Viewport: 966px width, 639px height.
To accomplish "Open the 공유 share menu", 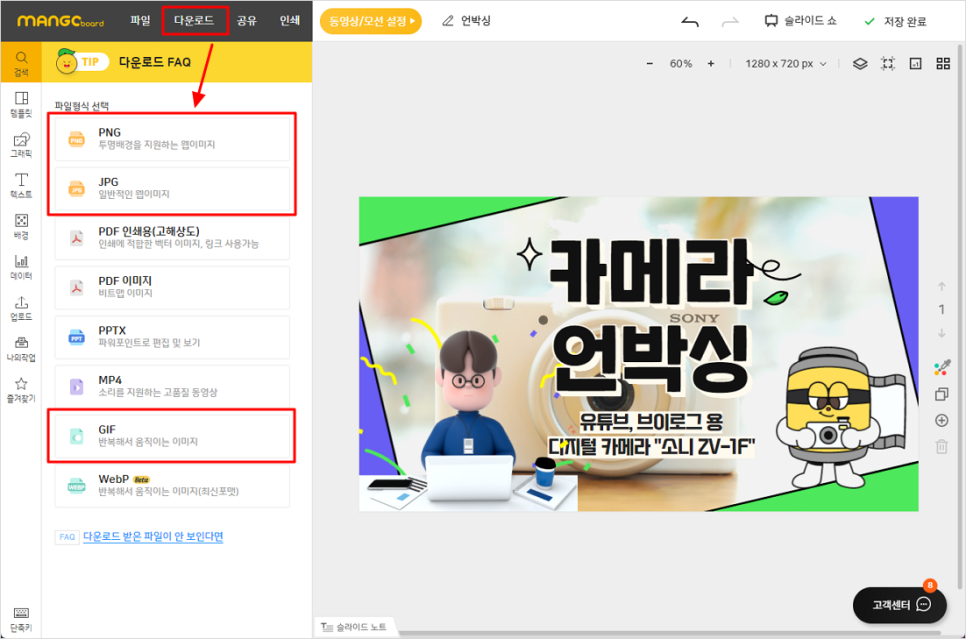I will pos(246,20).
